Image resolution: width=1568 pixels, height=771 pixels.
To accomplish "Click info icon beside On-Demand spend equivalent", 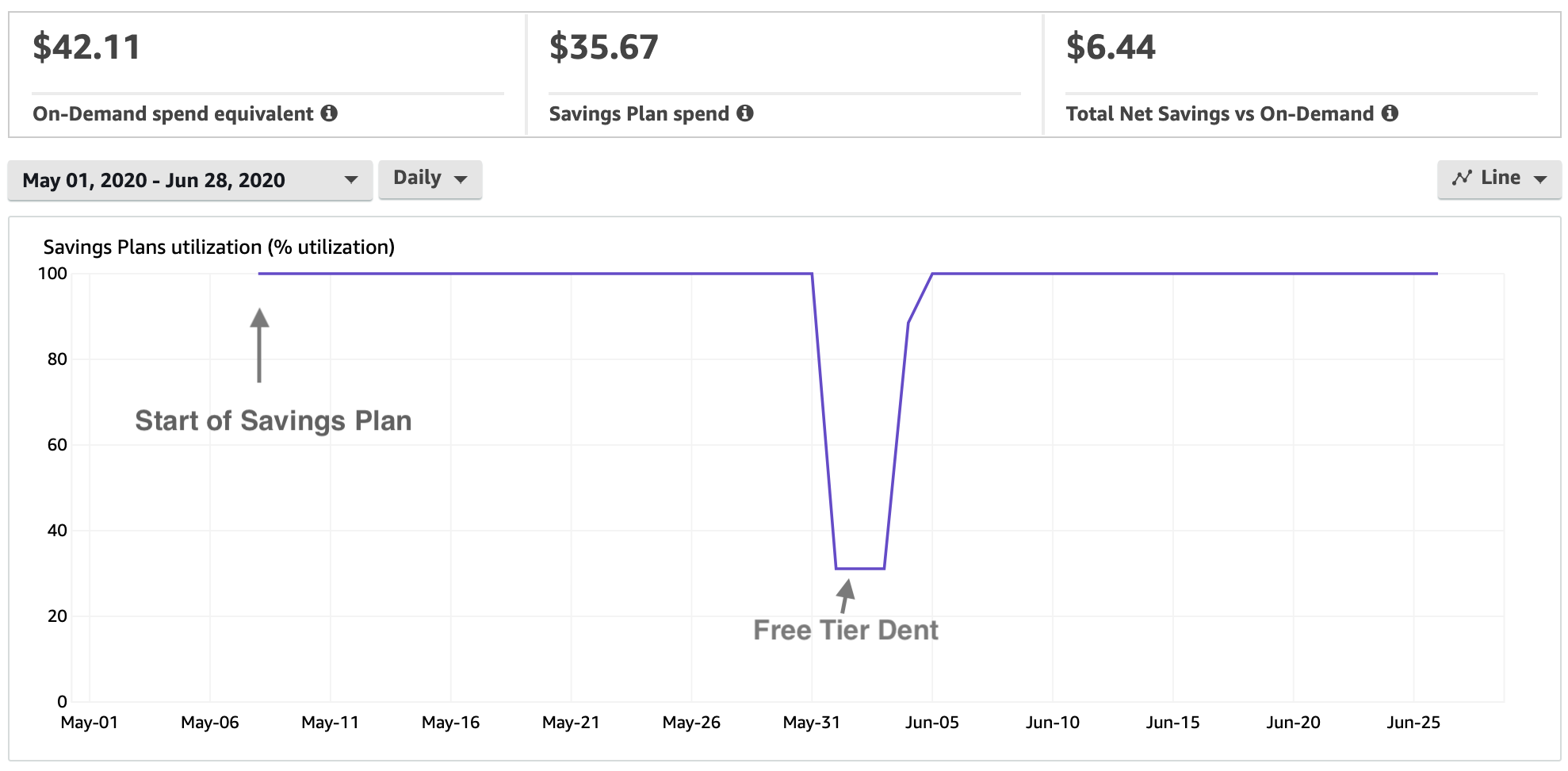I will pos(329,113).
